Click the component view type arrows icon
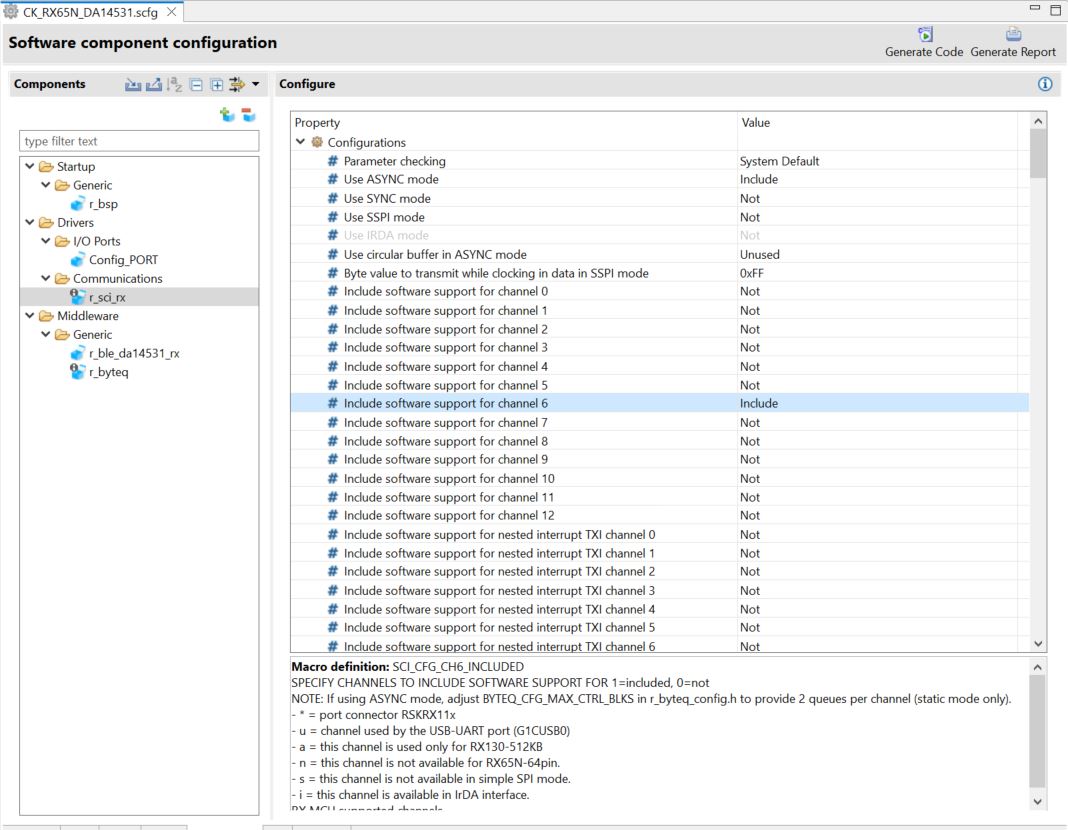 (236, 84)
